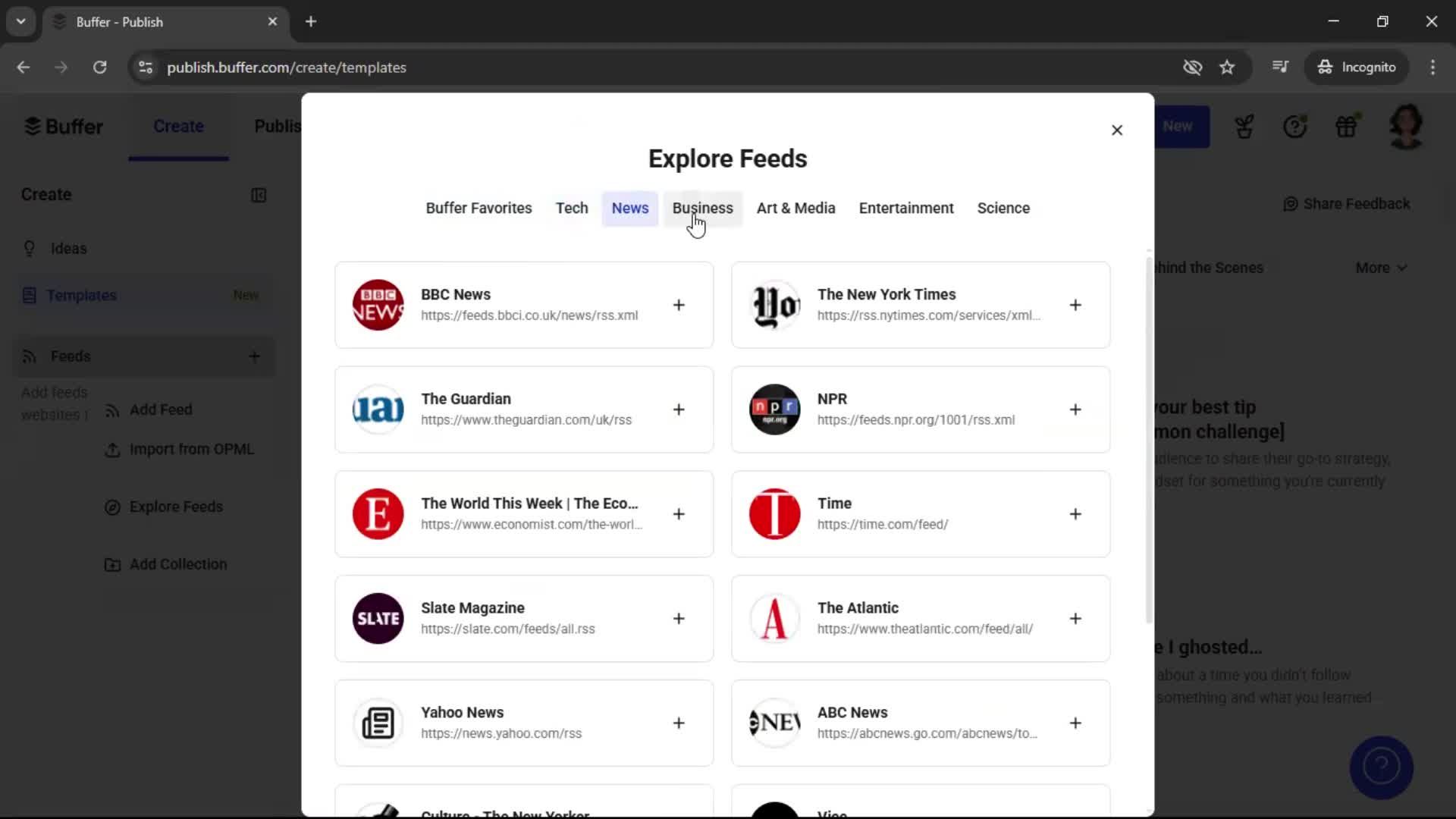The image size is (1456, 819).
Task: Bookmark the page with the star icon
Action: 1227,67
